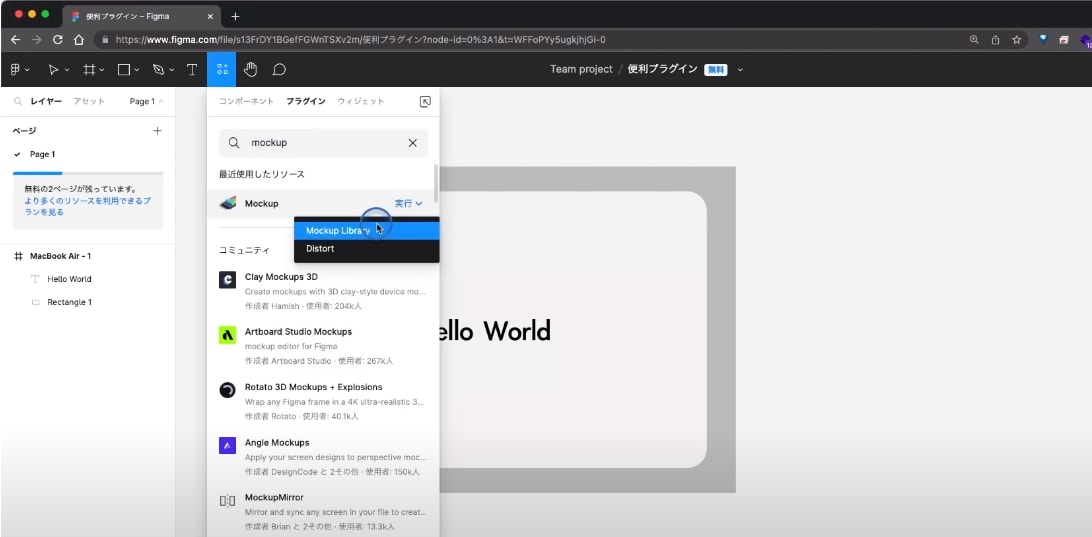Expand Move tool options chevron
Image resolution: width=1092 pixels, height=537 pixels.
pos(68,70)
